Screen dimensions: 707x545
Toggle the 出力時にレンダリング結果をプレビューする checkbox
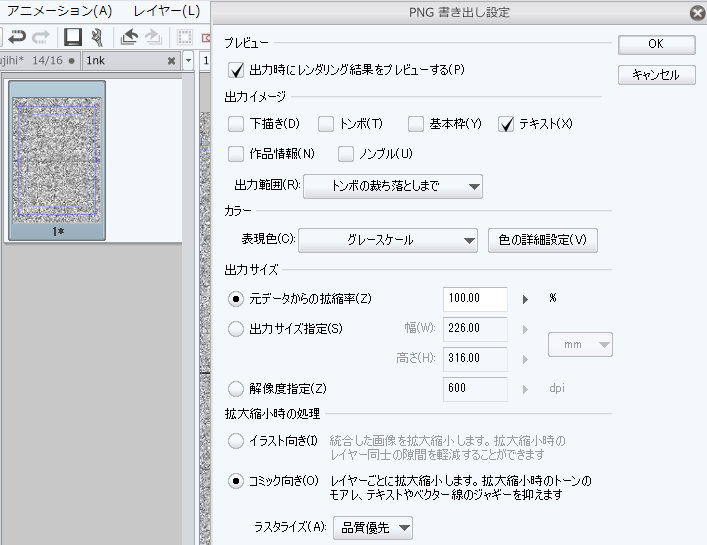coord(237,70)
